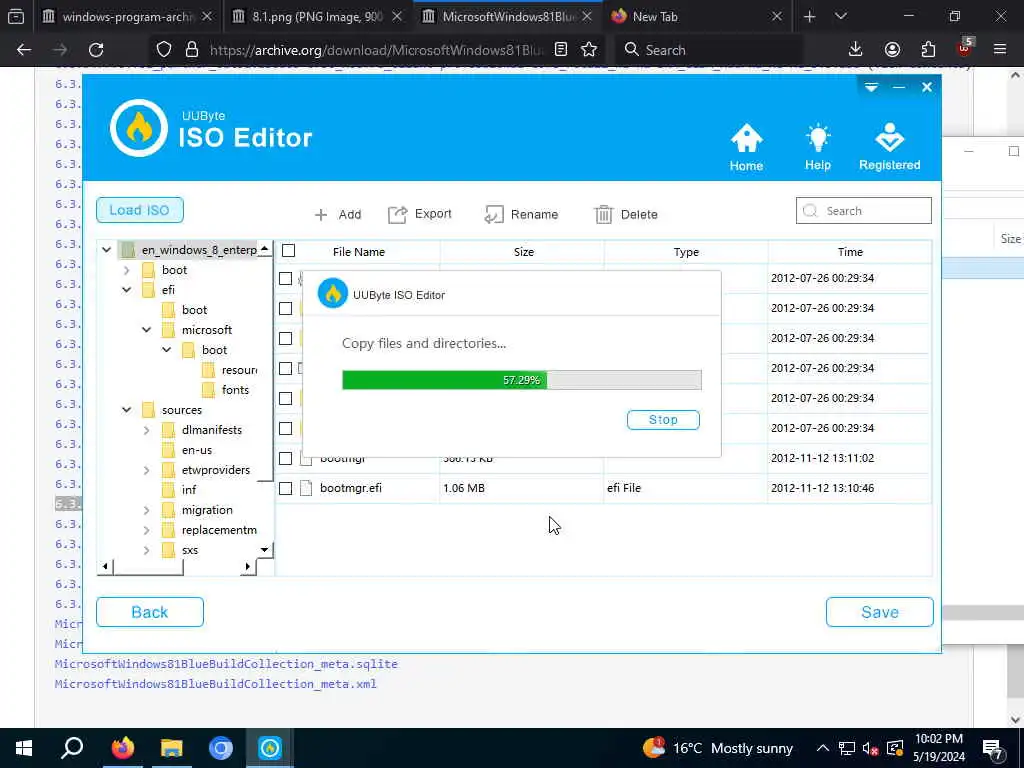Click tree horizontal scroll right arrow
Screen dimensions: 1024x768
pos(248,566)
